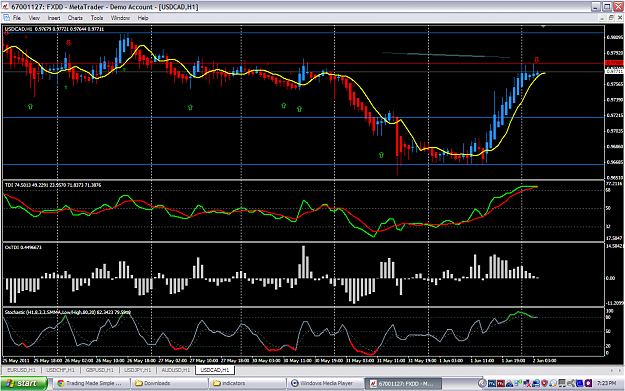The image size is (625, 391).
Task: Click the FXDD MetaTrader taskbar button
Action: tap(403, 383)
